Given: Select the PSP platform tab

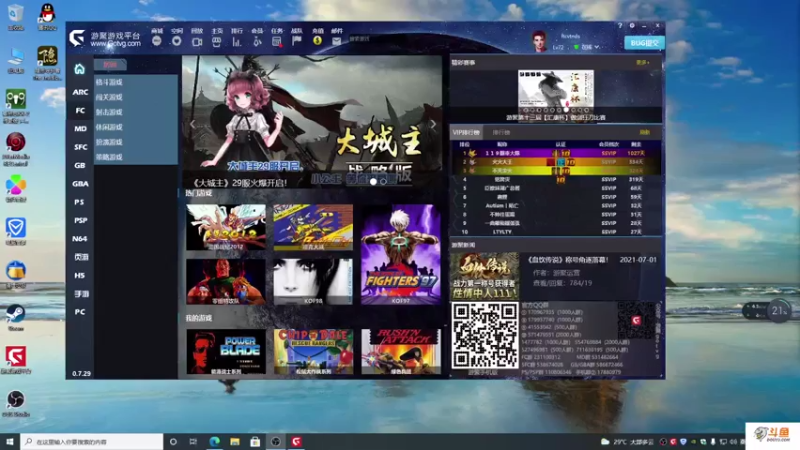Looking at the screenshot, I should tap(80, 220).
